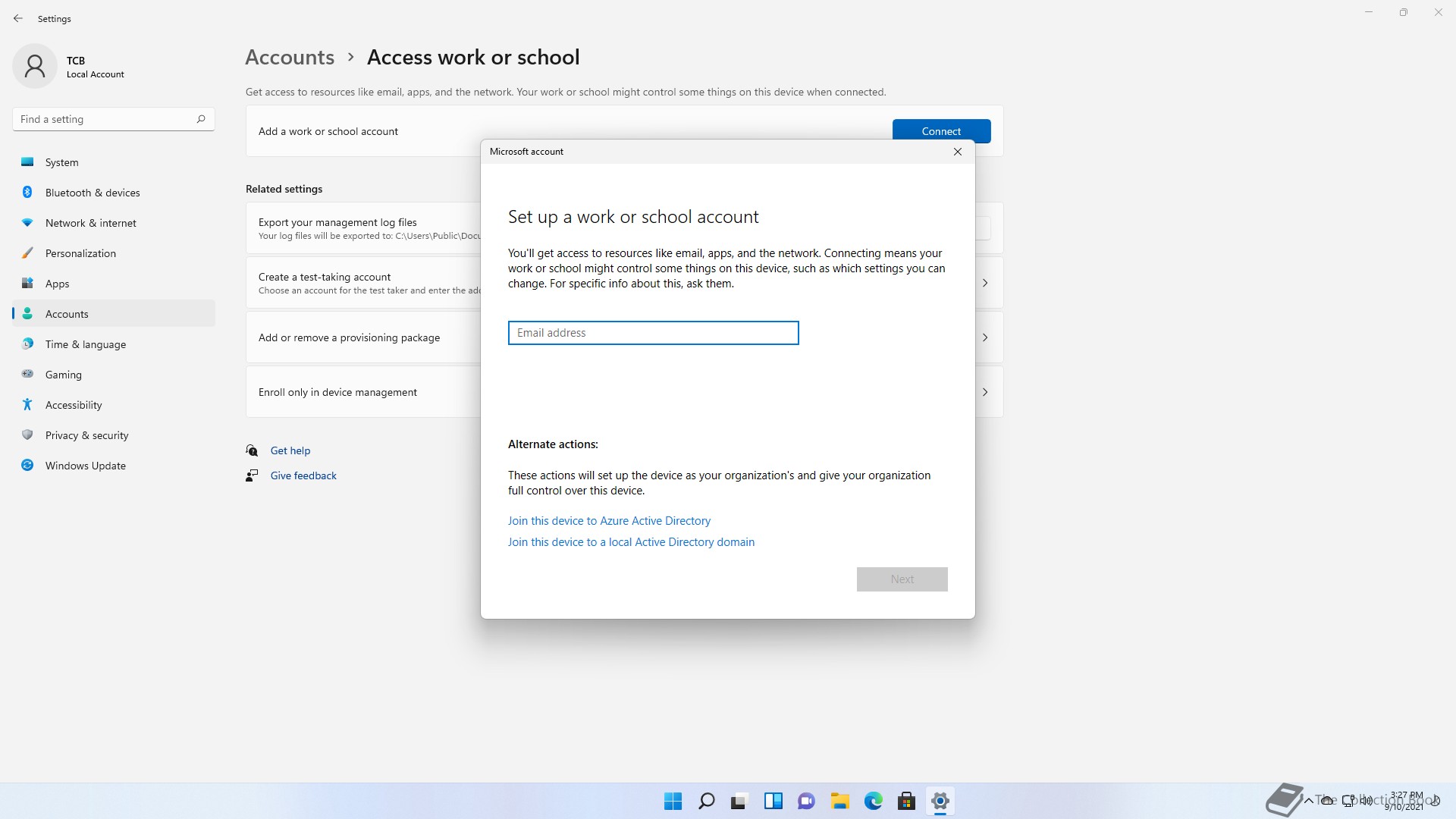This screenshot has width=1456, height=819.
Task: Open Microsoft Store from the taskbar
Action: tap(906, 801)
